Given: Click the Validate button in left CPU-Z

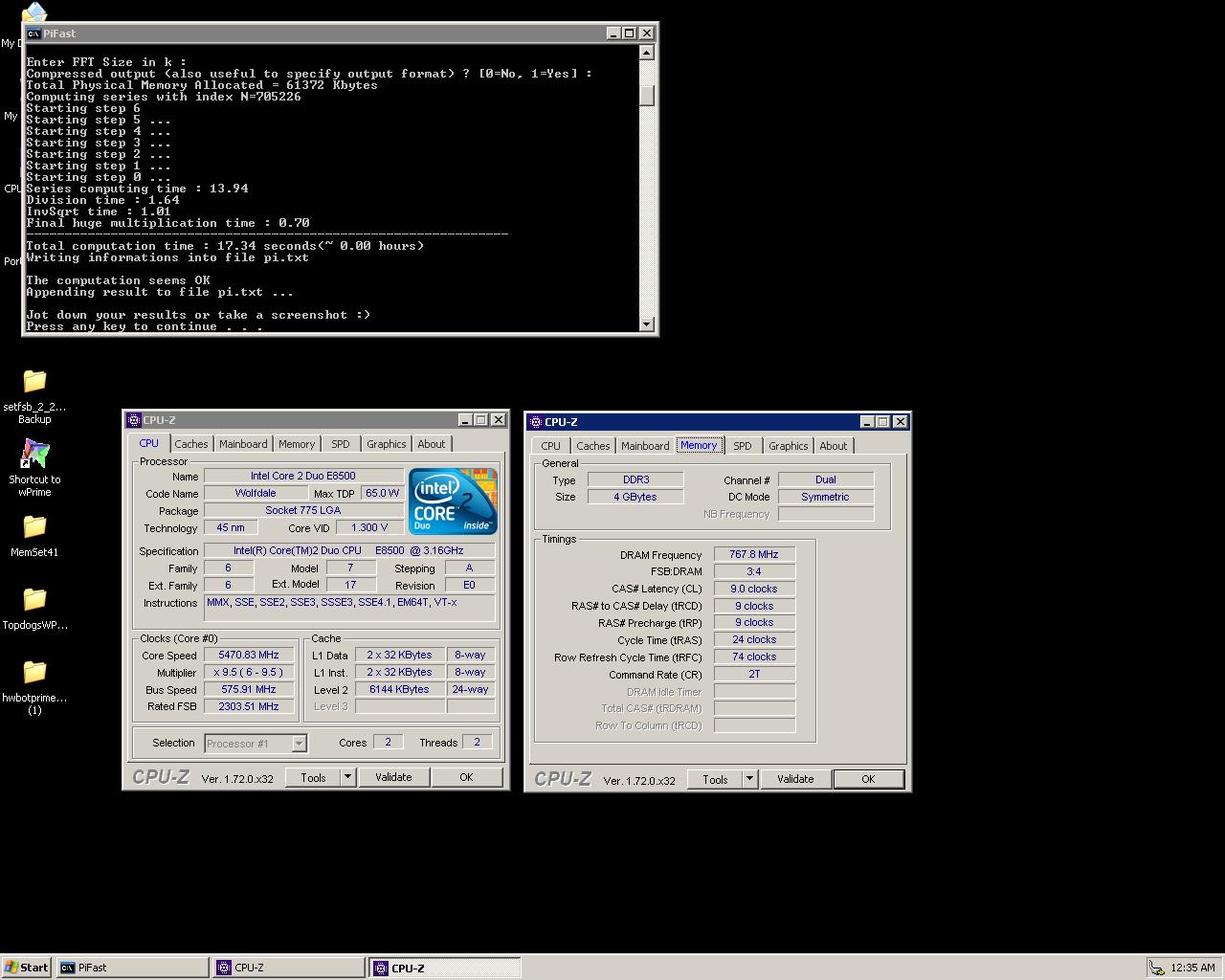Looking at the screenshot, I should (x=393, y=777).
